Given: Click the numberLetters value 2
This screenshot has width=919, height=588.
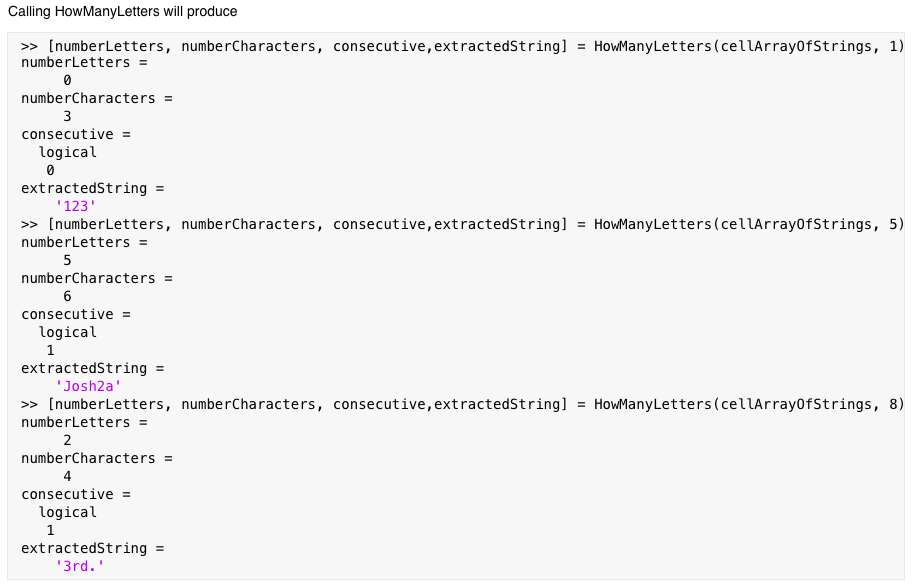Looking at the screenshot, I should (x=67, y=441).
